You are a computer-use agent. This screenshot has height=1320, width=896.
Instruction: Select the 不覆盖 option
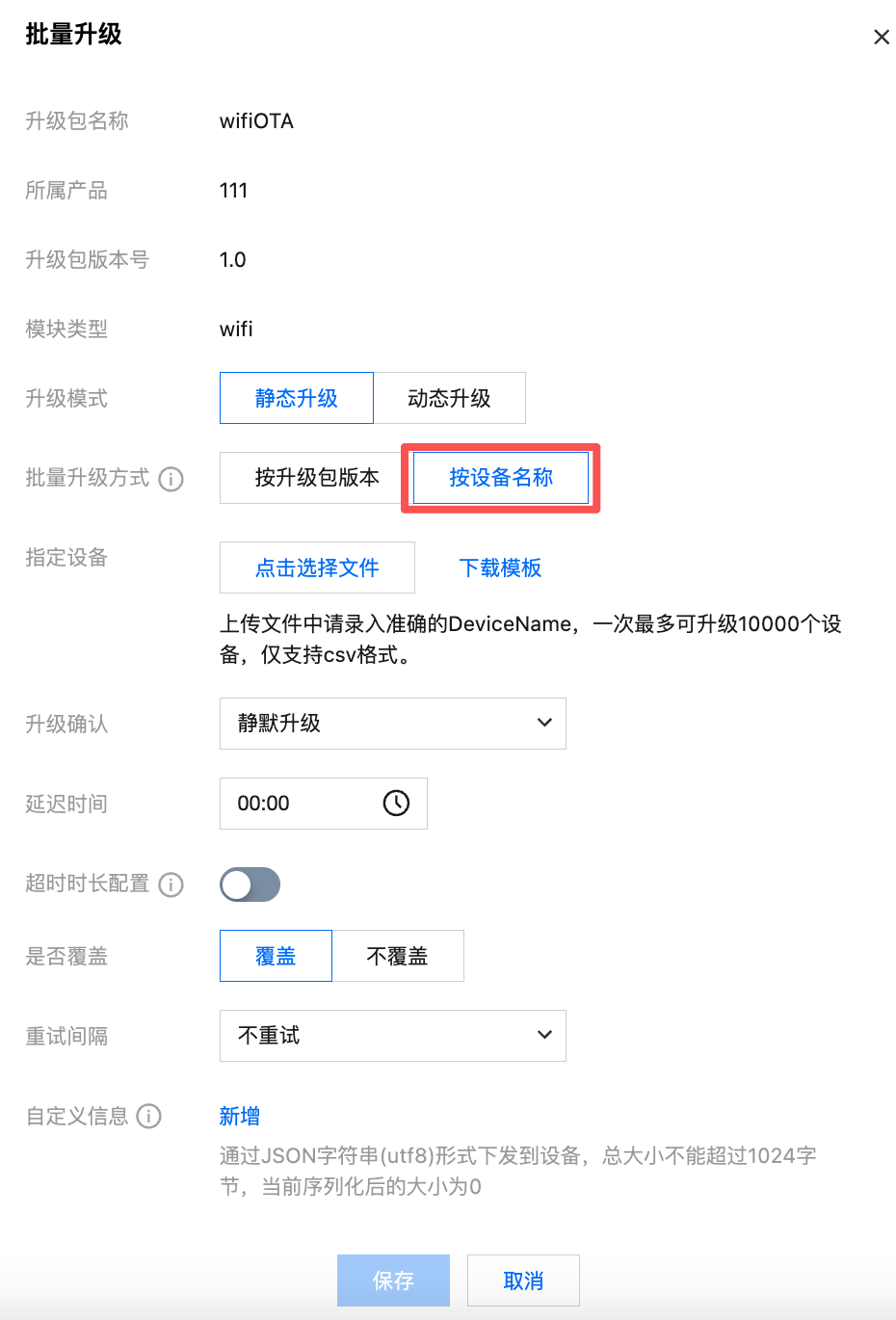pos(397,956)
